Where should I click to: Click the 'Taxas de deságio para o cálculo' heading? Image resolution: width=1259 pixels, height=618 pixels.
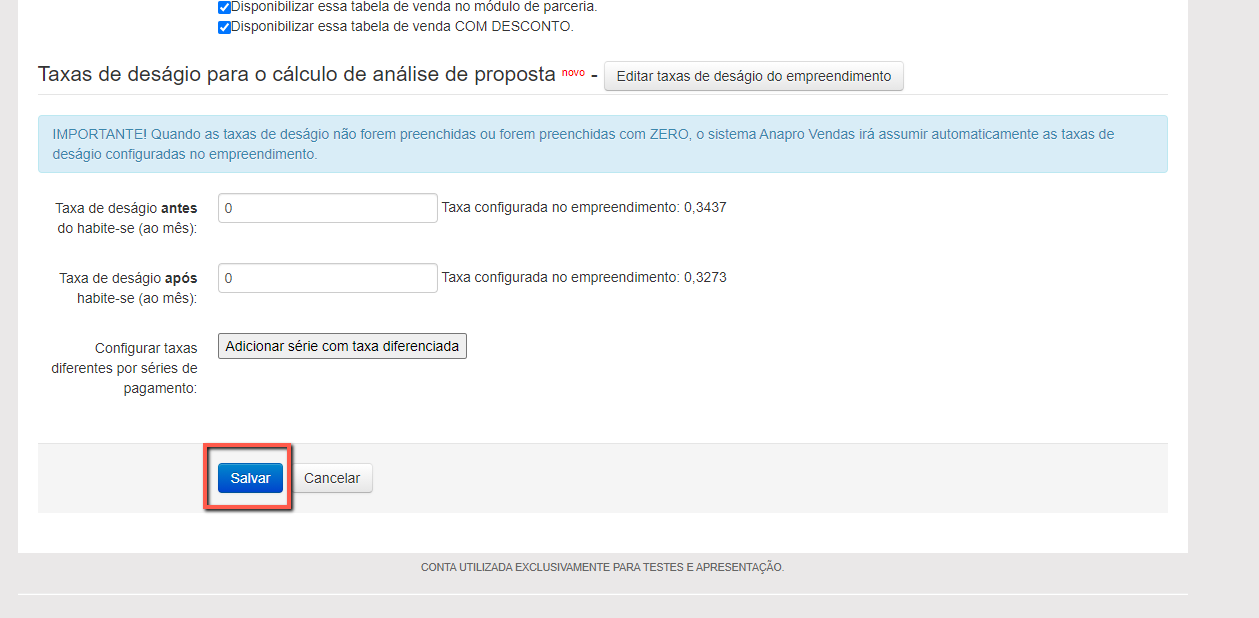coord(295,74)
